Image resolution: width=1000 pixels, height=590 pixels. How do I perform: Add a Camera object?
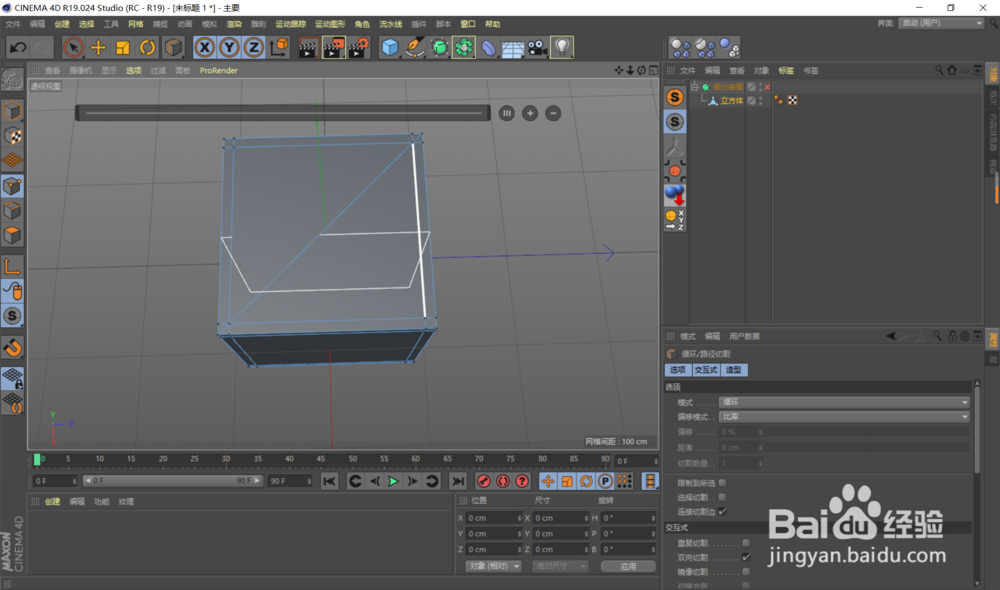pyautogui.click(x=538, y=47)
